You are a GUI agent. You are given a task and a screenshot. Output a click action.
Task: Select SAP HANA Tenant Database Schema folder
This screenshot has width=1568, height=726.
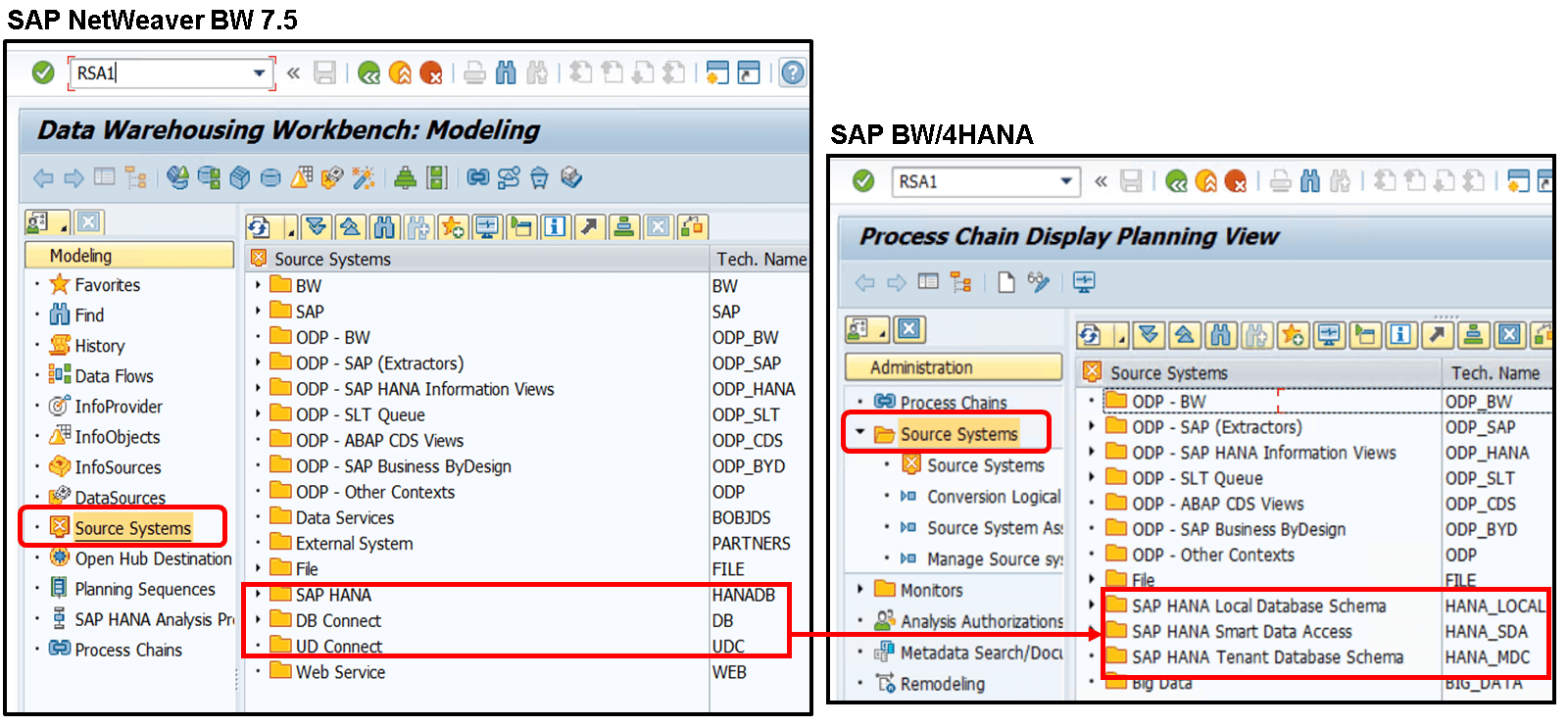[x=1267, y=657]
